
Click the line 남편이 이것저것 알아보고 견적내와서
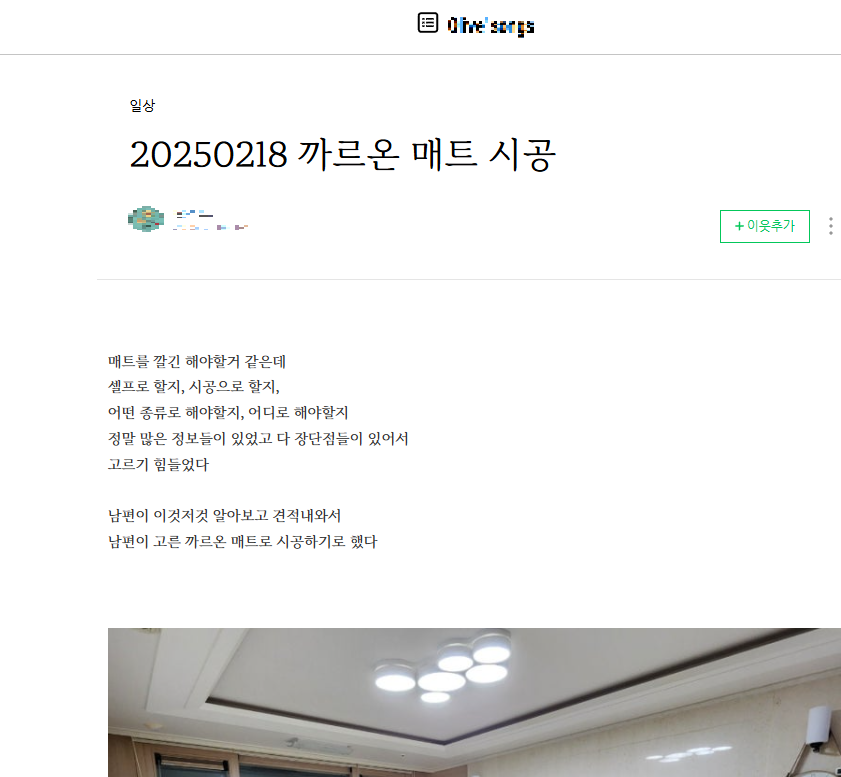pos(224,516)
